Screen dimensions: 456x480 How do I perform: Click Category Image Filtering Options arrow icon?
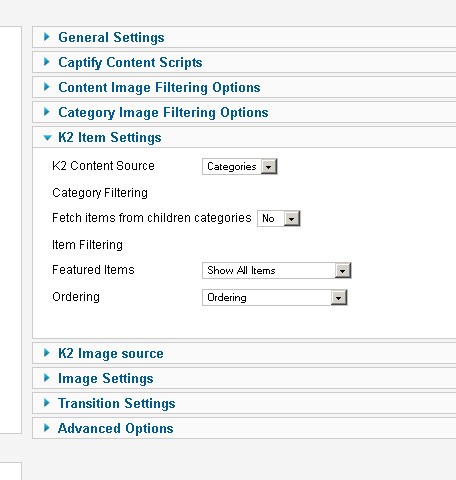pyautogui.click(x=47, y=112)
